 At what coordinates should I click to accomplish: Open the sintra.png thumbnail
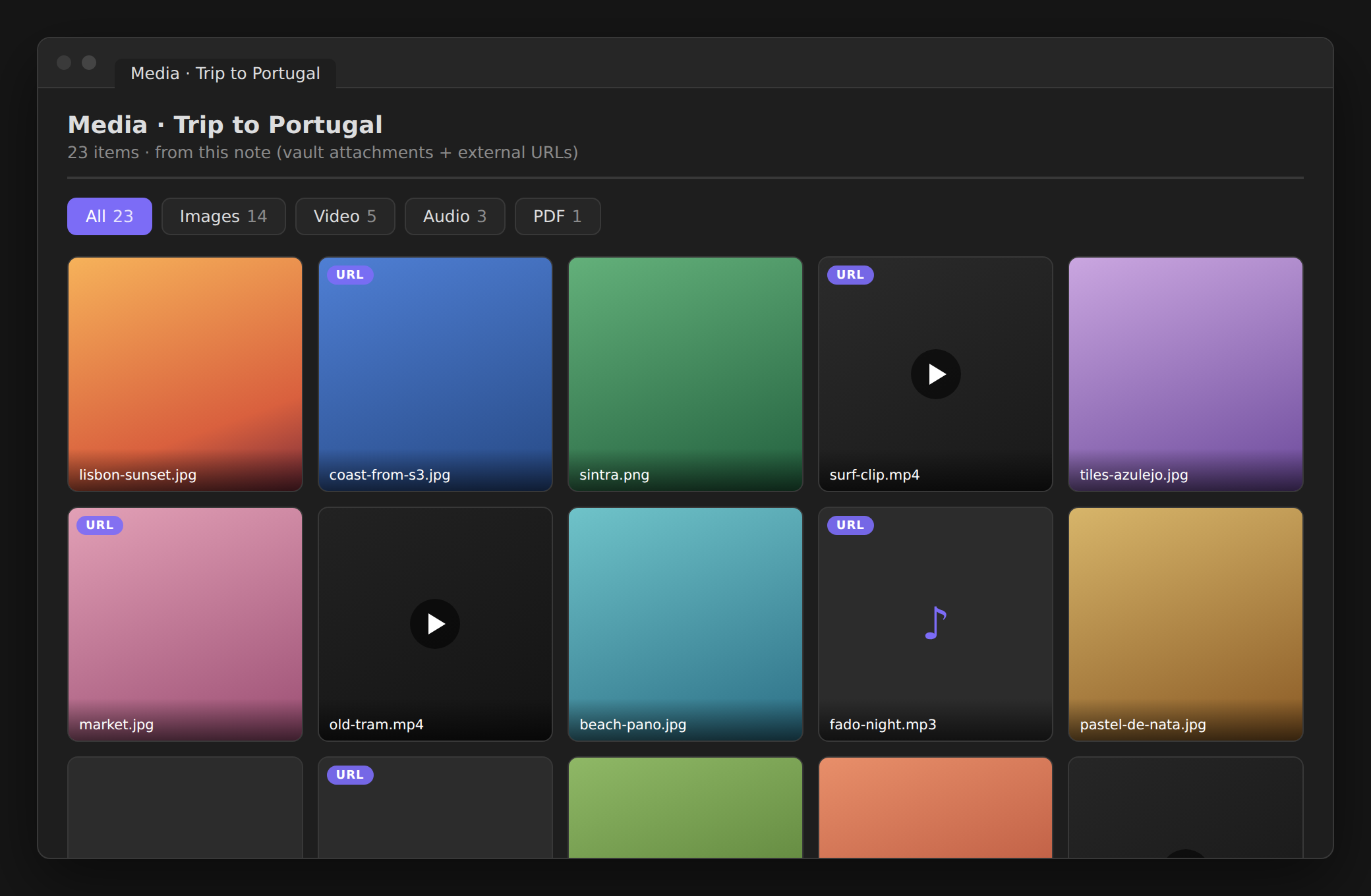pyautogui.click(x=685, y=374)
